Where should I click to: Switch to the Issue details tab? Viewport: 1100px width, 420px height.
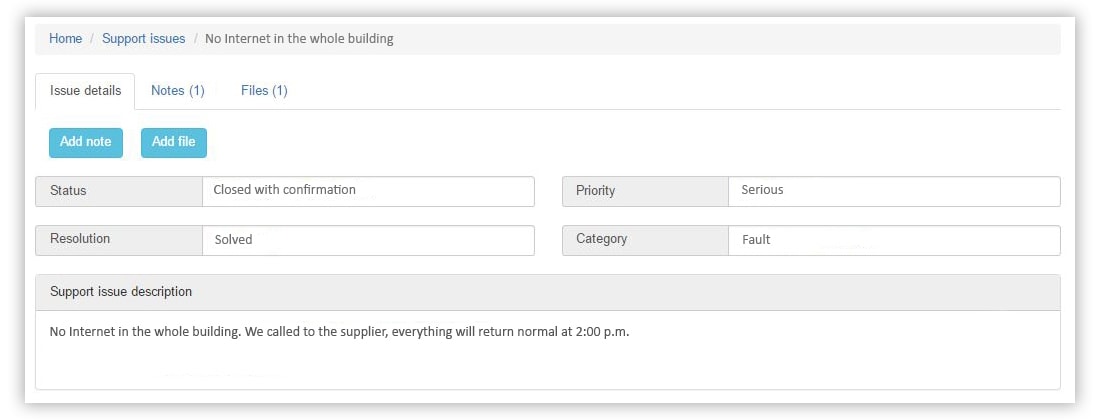pyautogui.click(x=86, y=91)
